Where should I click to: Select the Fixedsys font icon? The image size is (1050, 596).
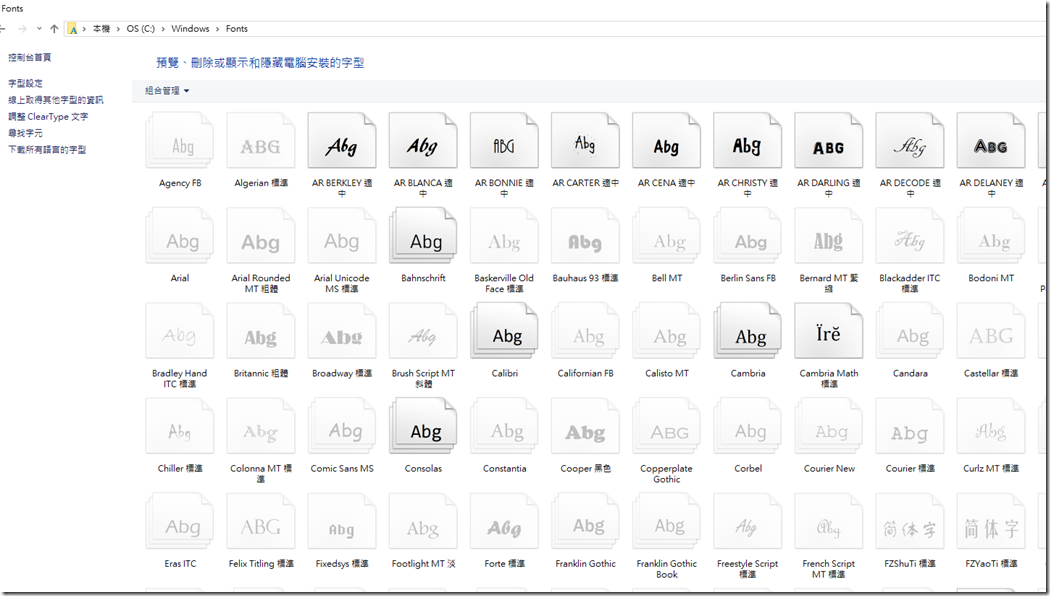coord(342,521)
